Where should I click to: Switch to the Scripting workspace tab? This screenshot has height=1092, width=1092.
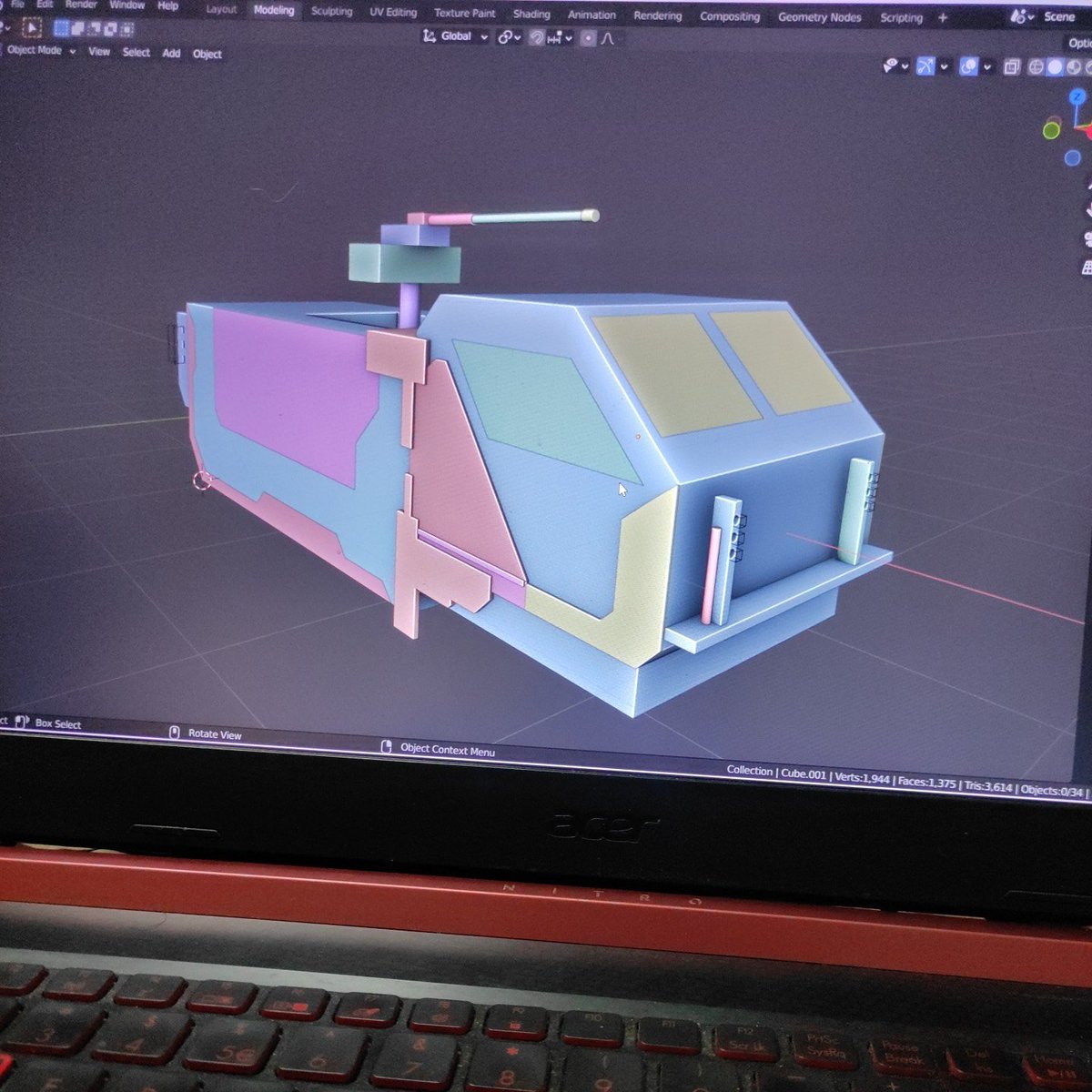coord(901,17)
